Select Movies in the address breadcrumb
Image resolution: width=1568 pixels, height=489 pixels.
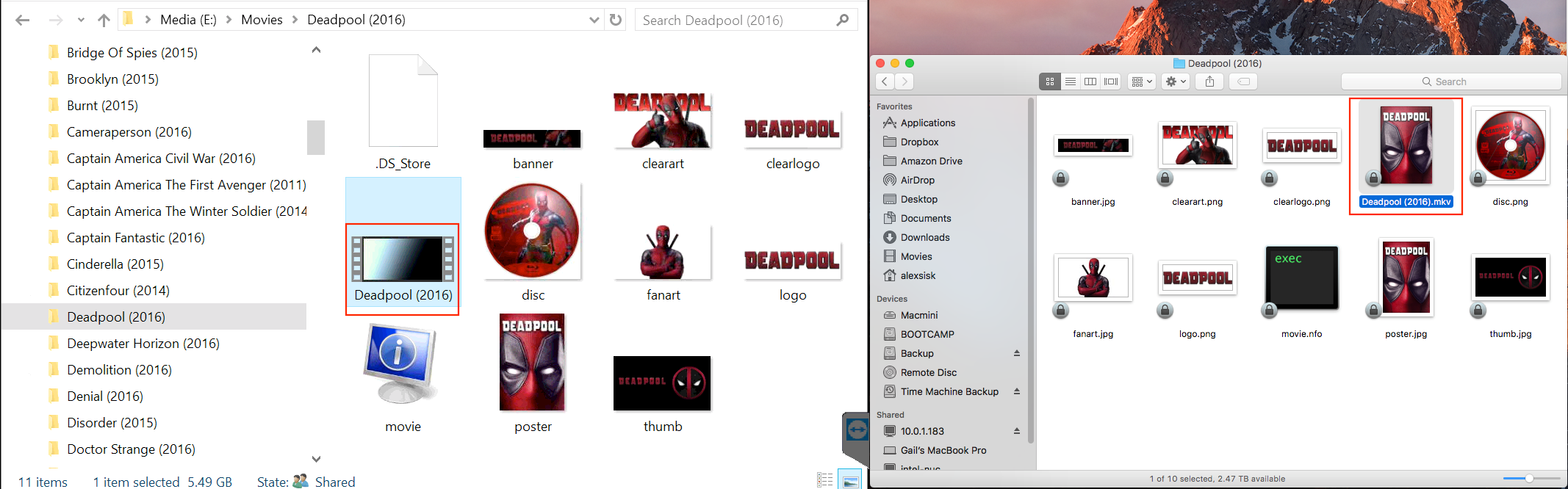(x=262, y=20)
